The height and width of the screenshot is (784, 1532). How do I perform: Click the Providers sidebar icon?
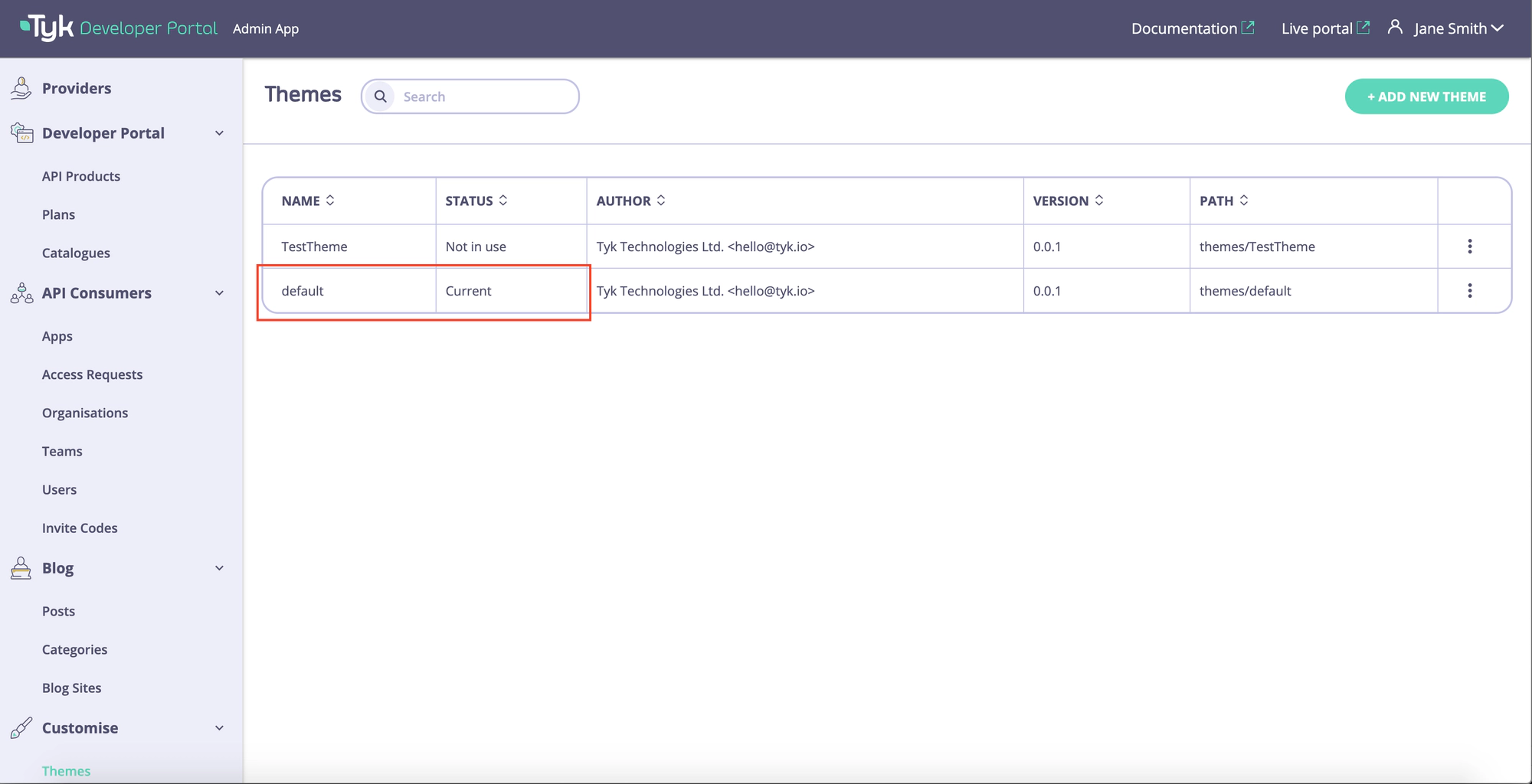point(21,88)
